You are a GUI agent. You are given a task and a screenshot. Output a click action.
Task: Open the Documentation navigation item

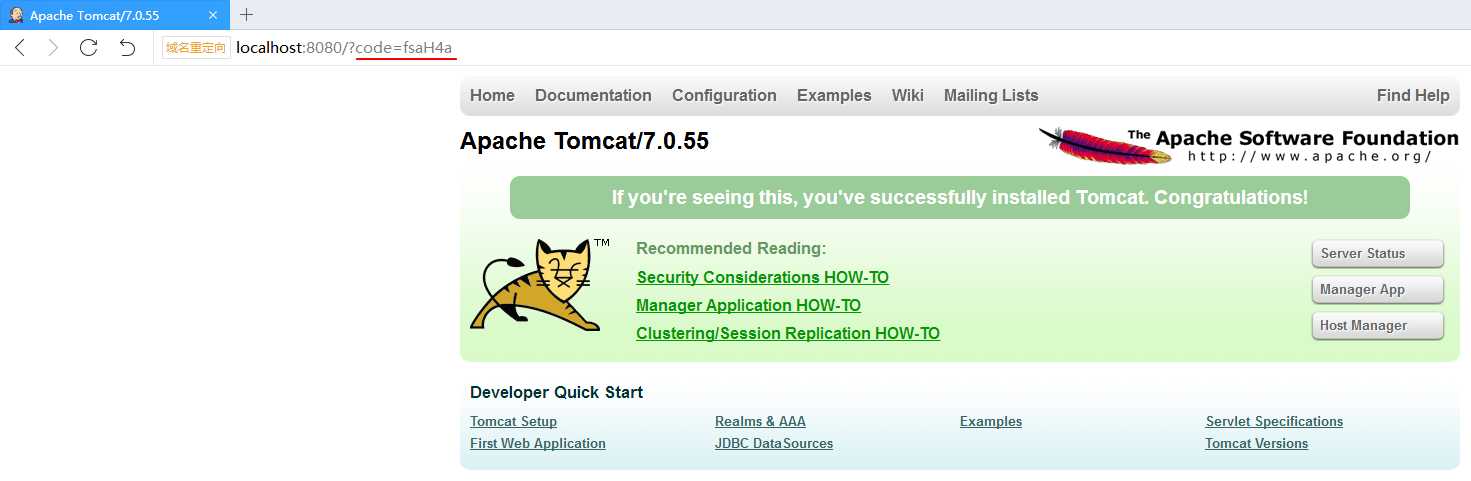point(593,95)
